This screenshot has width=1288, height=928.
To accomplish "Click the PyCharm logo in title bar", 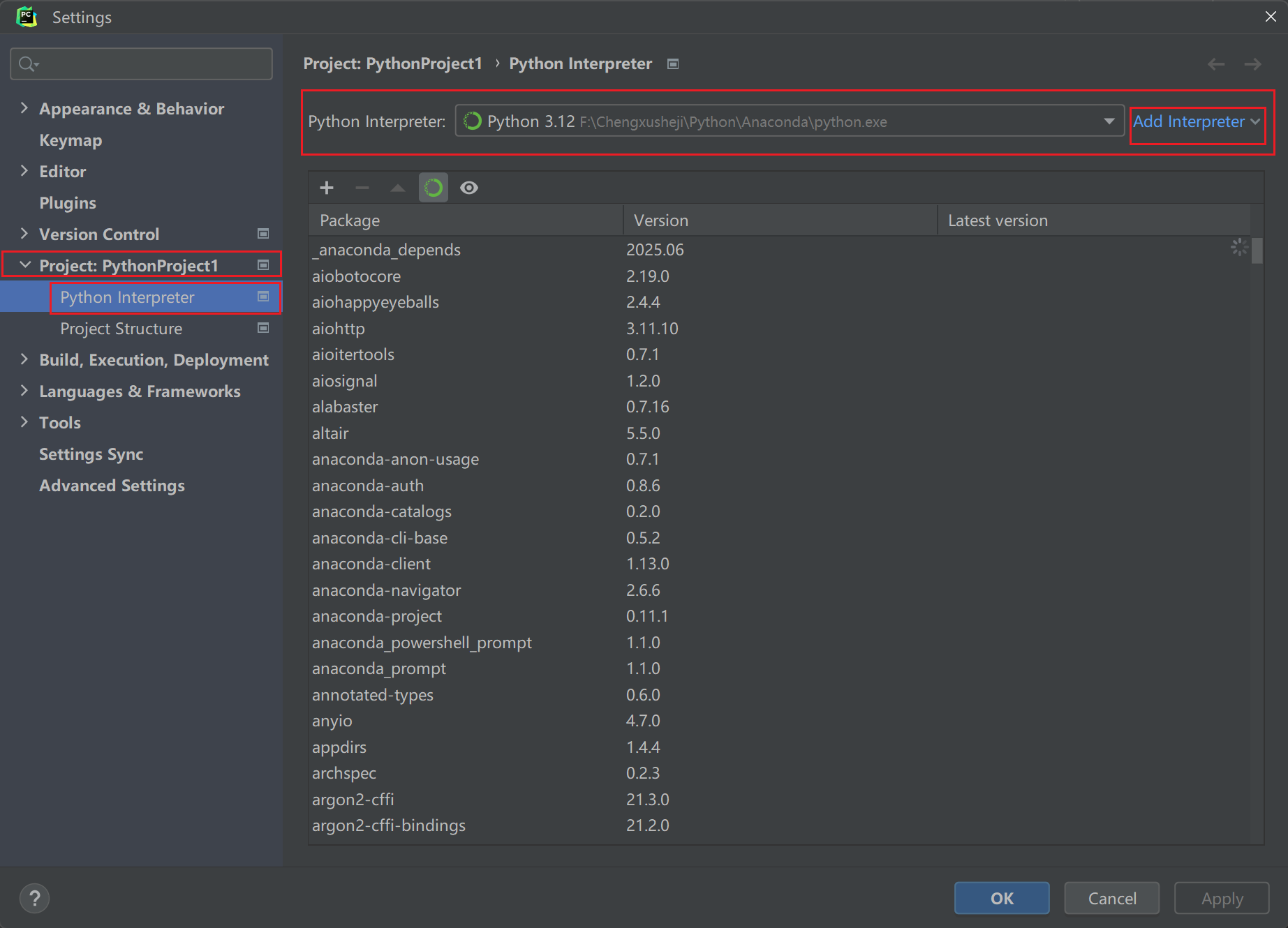I will click(x=27, y=17).
